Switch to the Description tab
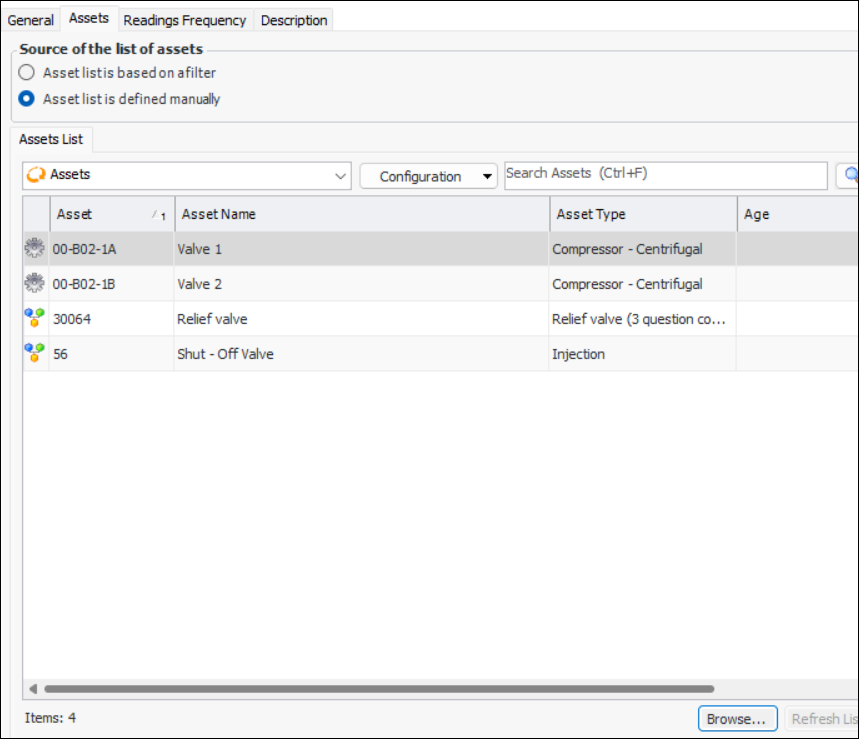Image resolution: width=859 pixels, height=739 pixels. click(294, 20)
